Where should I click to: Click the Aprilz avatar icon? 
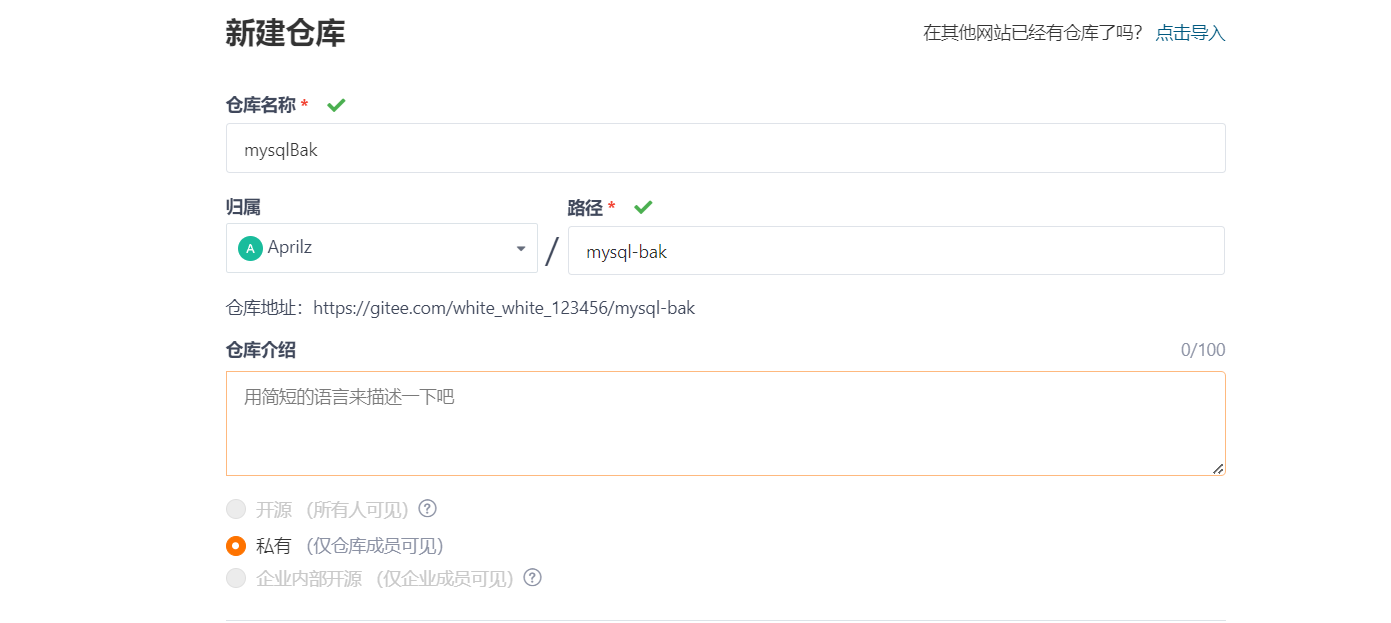click(250, 248)
